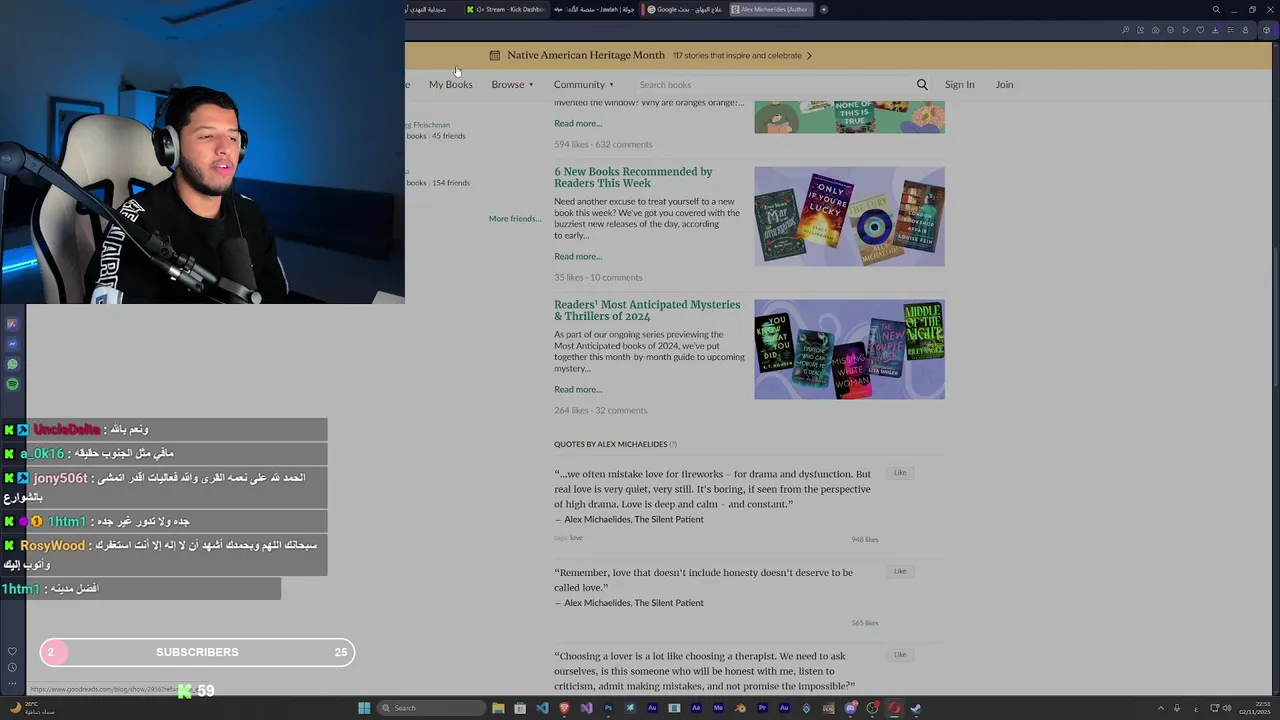The width and height of the screenshot is (1280, 720).
Task: Click the heart bookmark icon in browser toolbar
Action: coord(1200,30)
